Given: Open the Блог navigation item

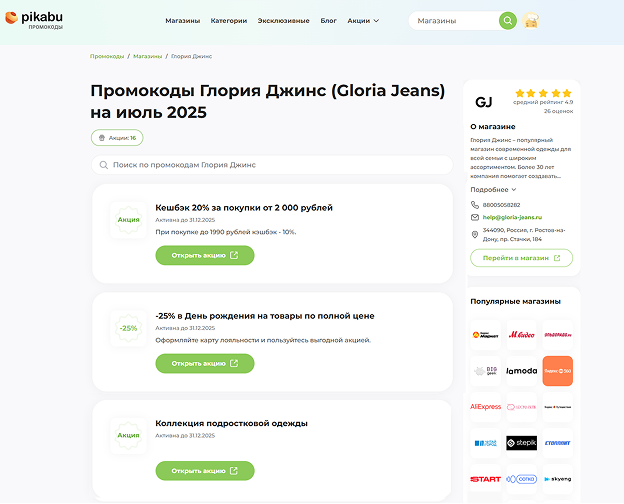Looking at the screenshot, I should (x=328, y=21).
